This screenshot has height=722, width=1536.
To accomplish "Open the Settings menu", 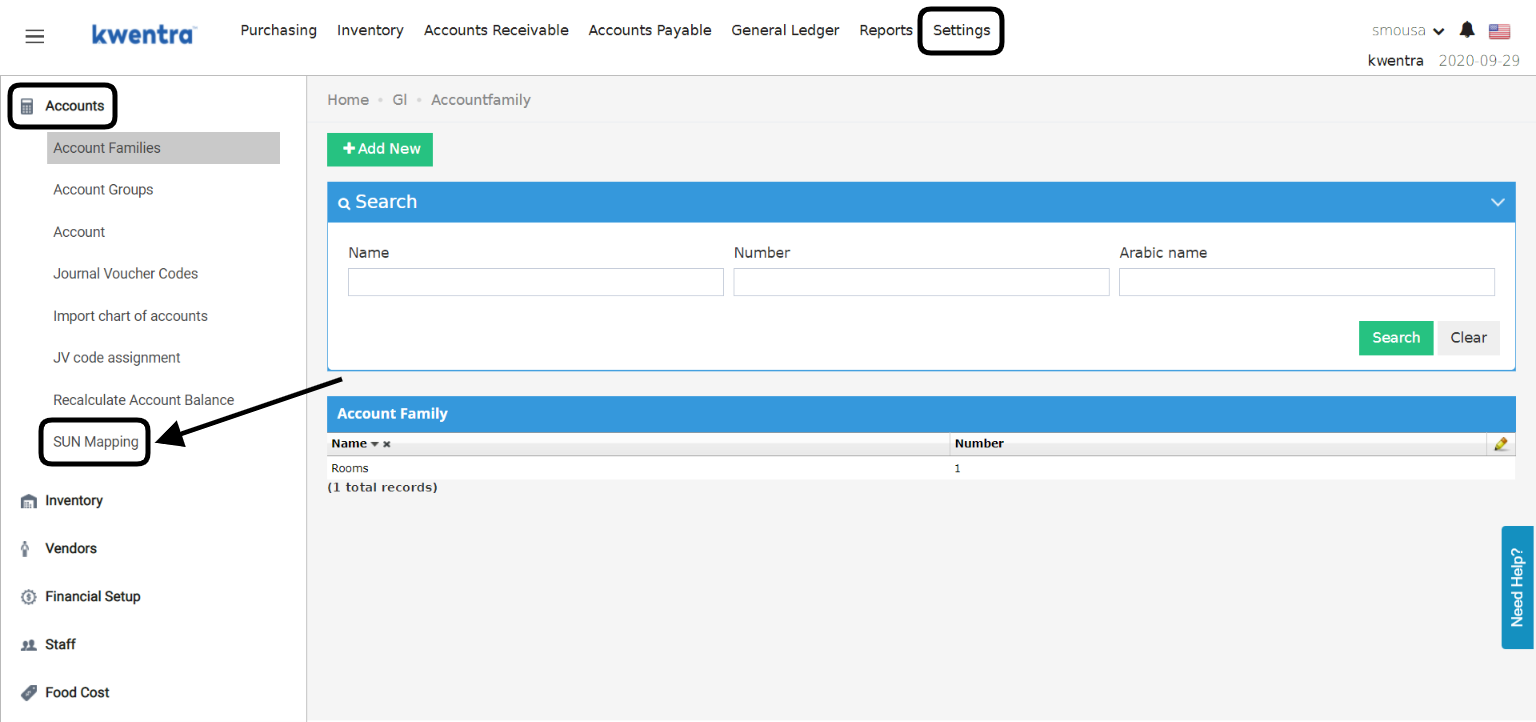I will point(961,30).
